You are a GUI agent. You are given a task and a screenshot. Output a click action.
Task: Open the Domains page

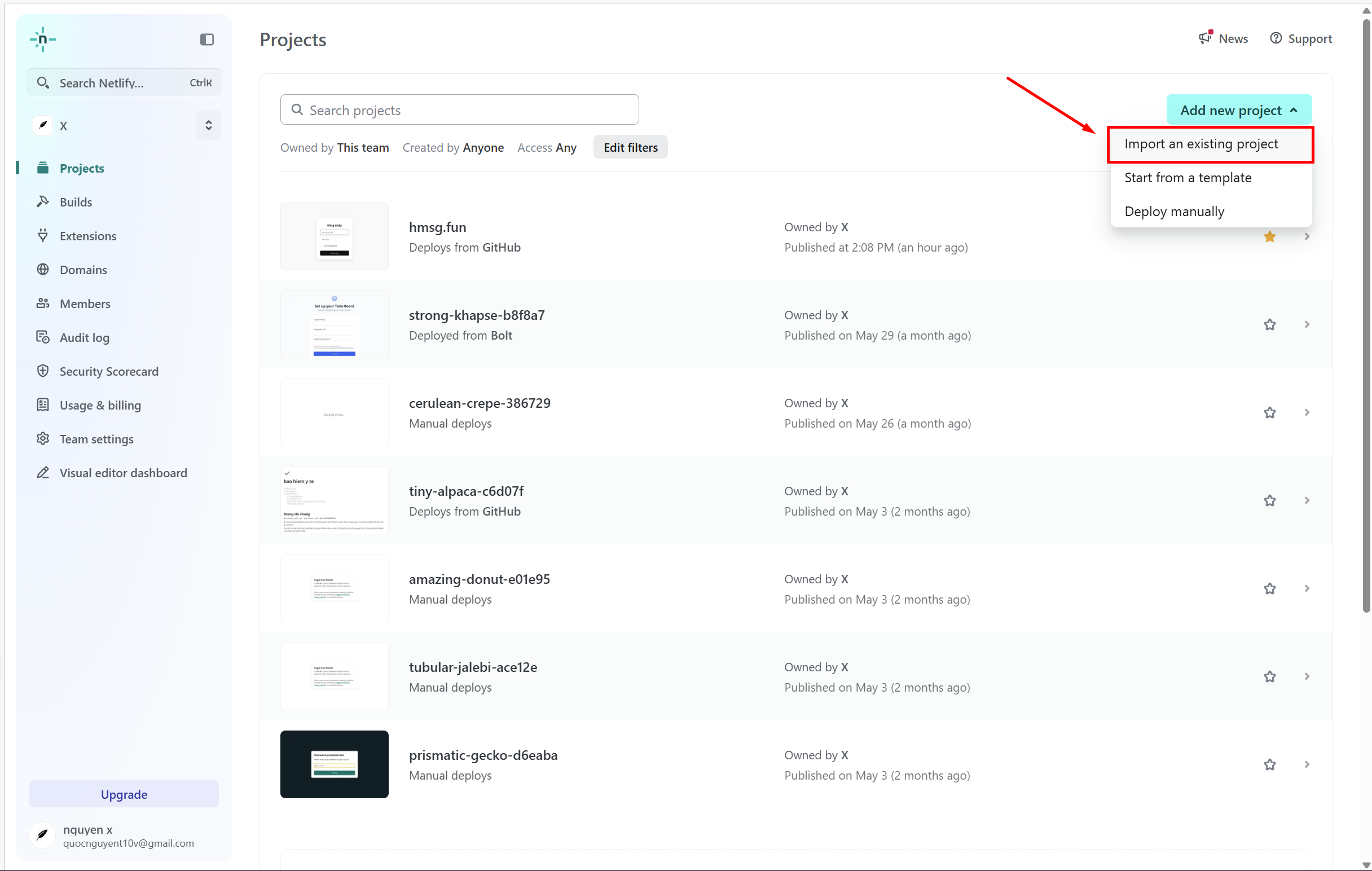pyautogui.click(x=82, y=270)
